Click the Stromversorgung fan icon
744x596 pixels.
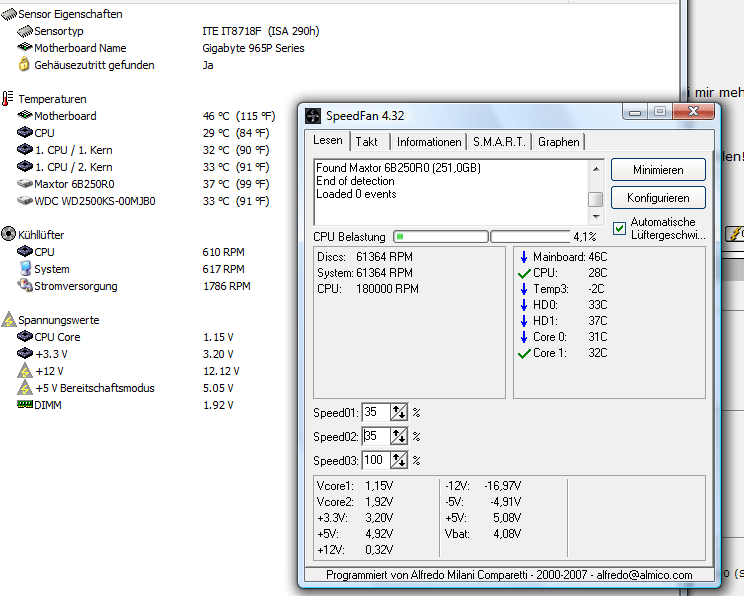25,285
